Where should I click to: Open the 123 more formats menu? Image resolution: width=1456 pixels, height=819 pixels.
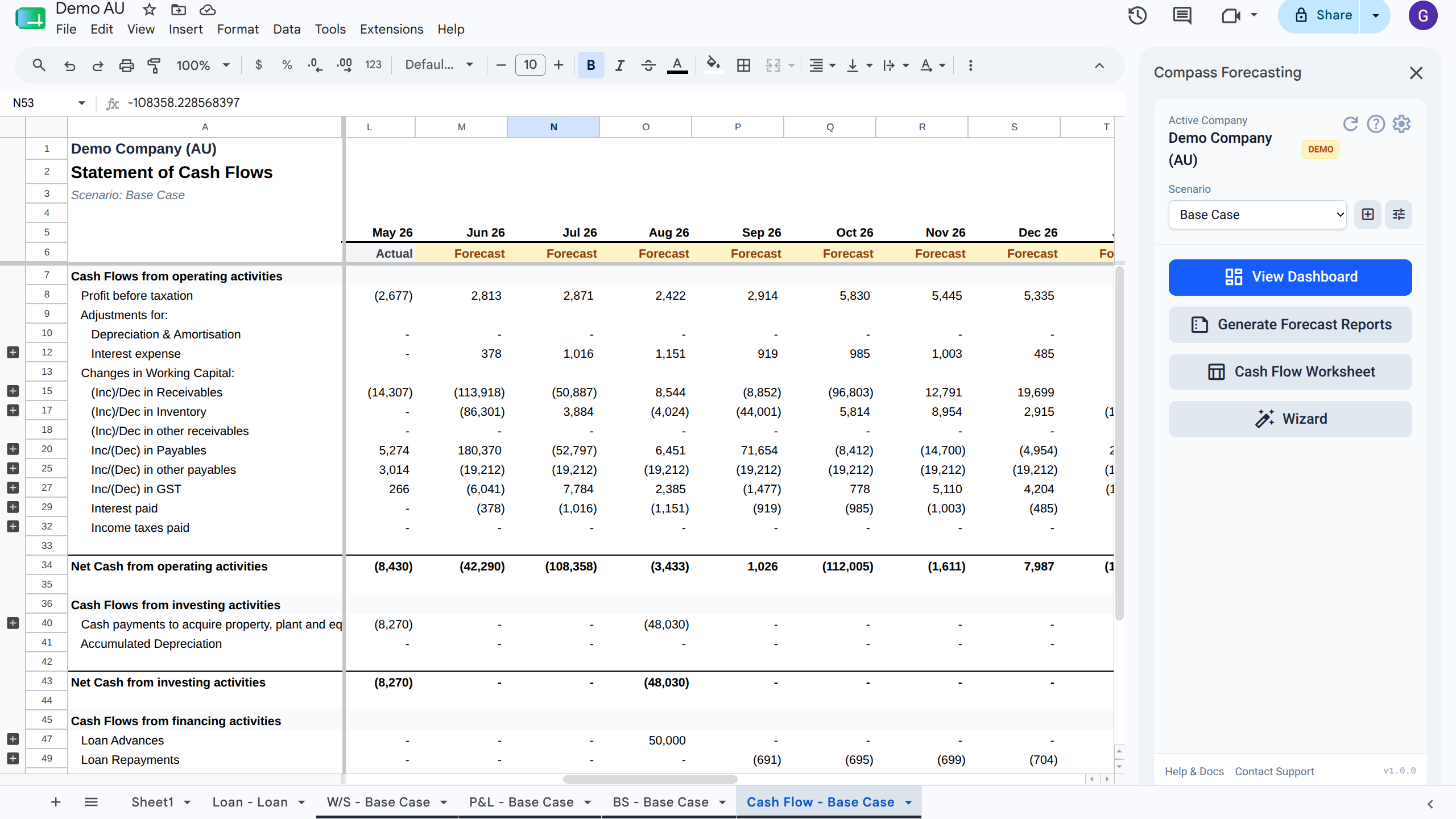point(373,65)
